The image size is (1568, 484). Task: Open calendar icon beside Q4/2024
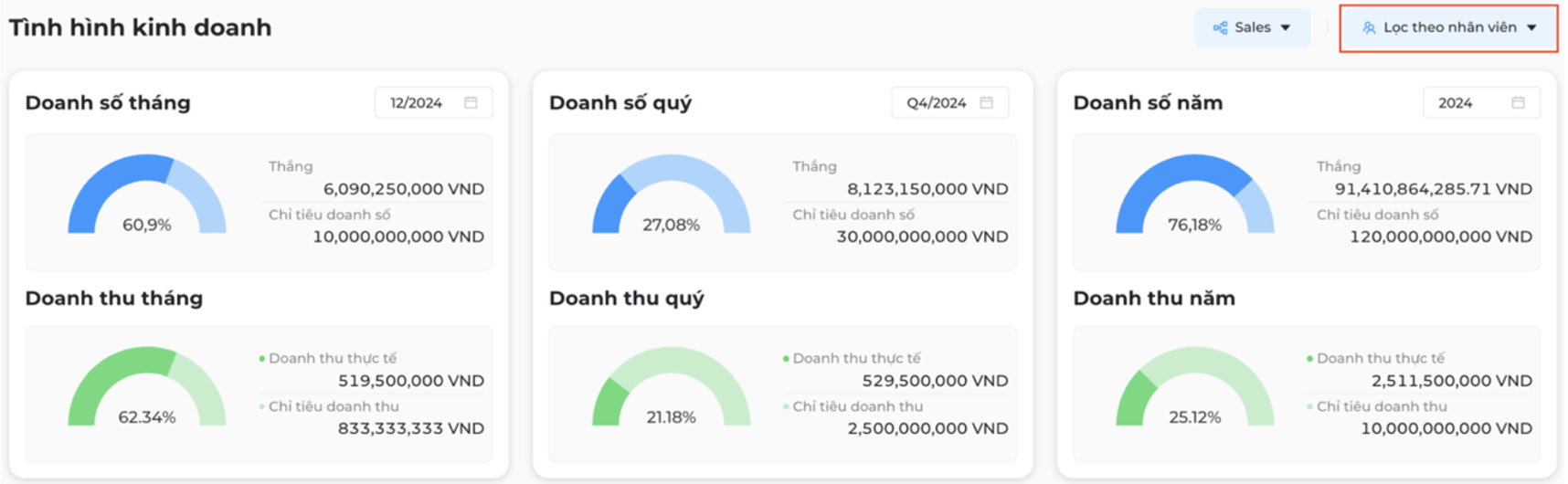(987, 102)
